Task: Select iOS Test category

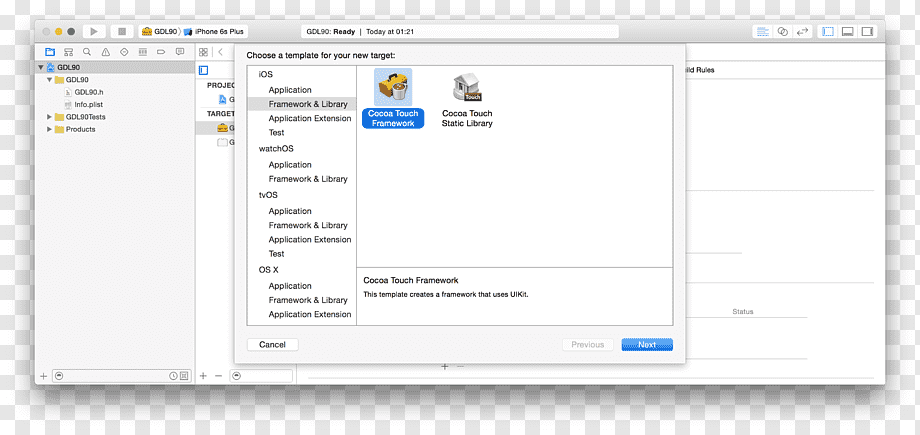Action: [x=276, y=133]
